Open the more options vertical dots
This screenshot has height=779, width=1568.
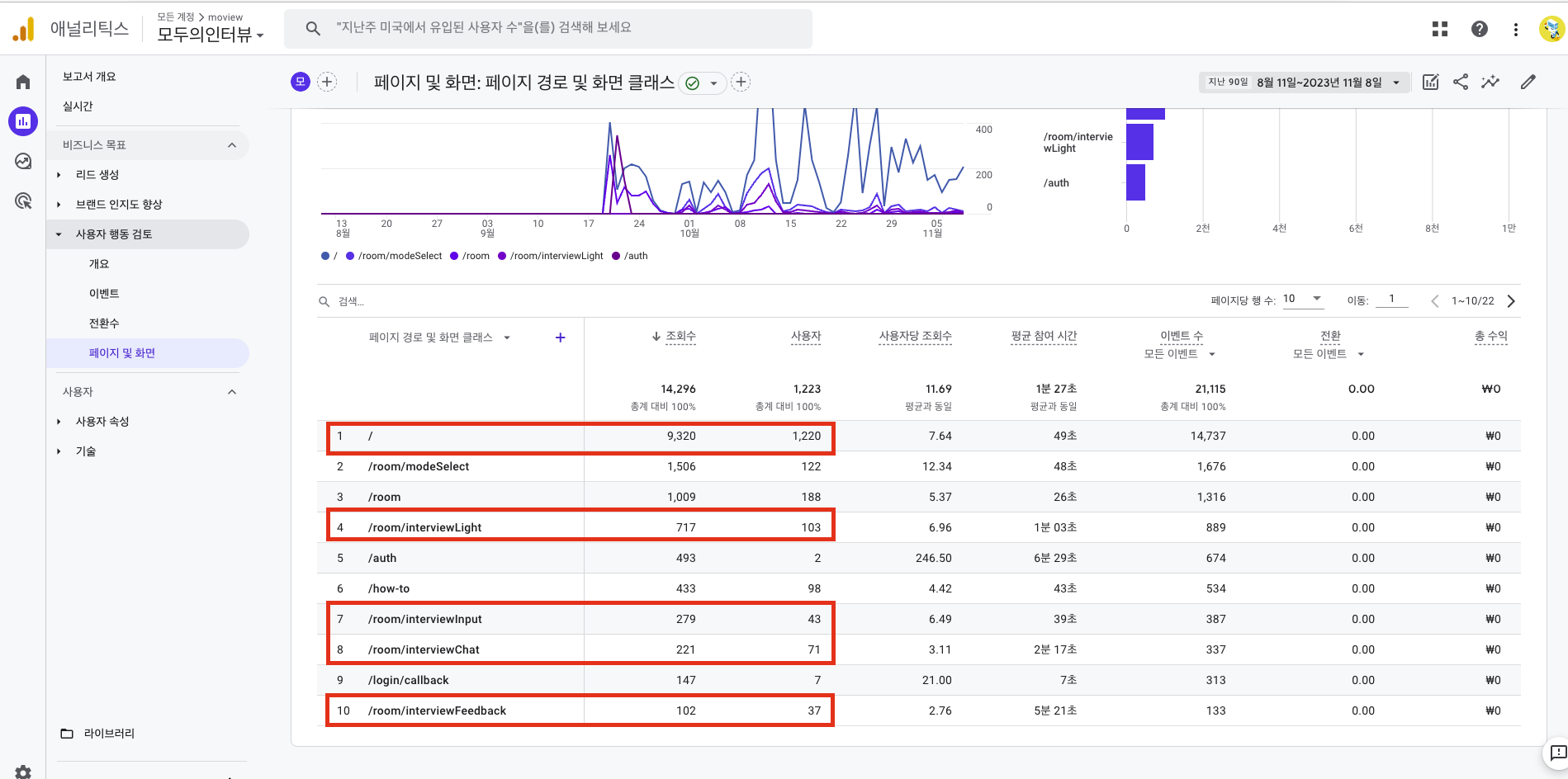point(1516,29)
